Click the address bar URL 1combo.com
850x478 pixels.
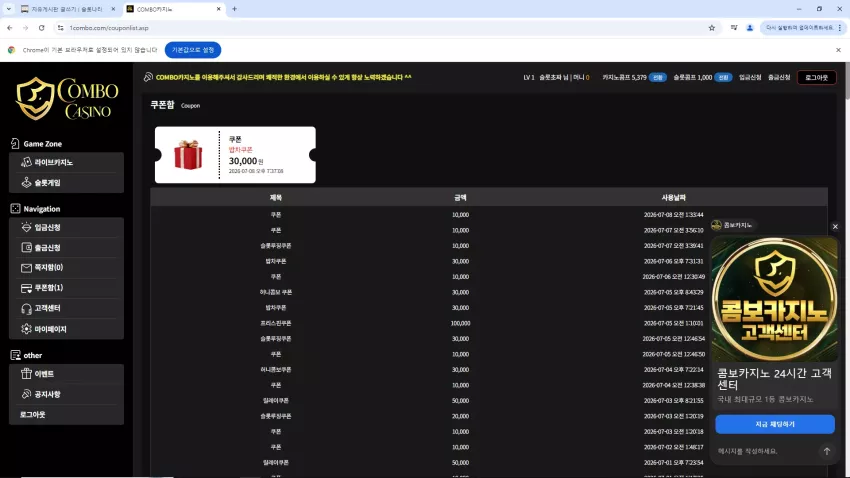point(109,28)
